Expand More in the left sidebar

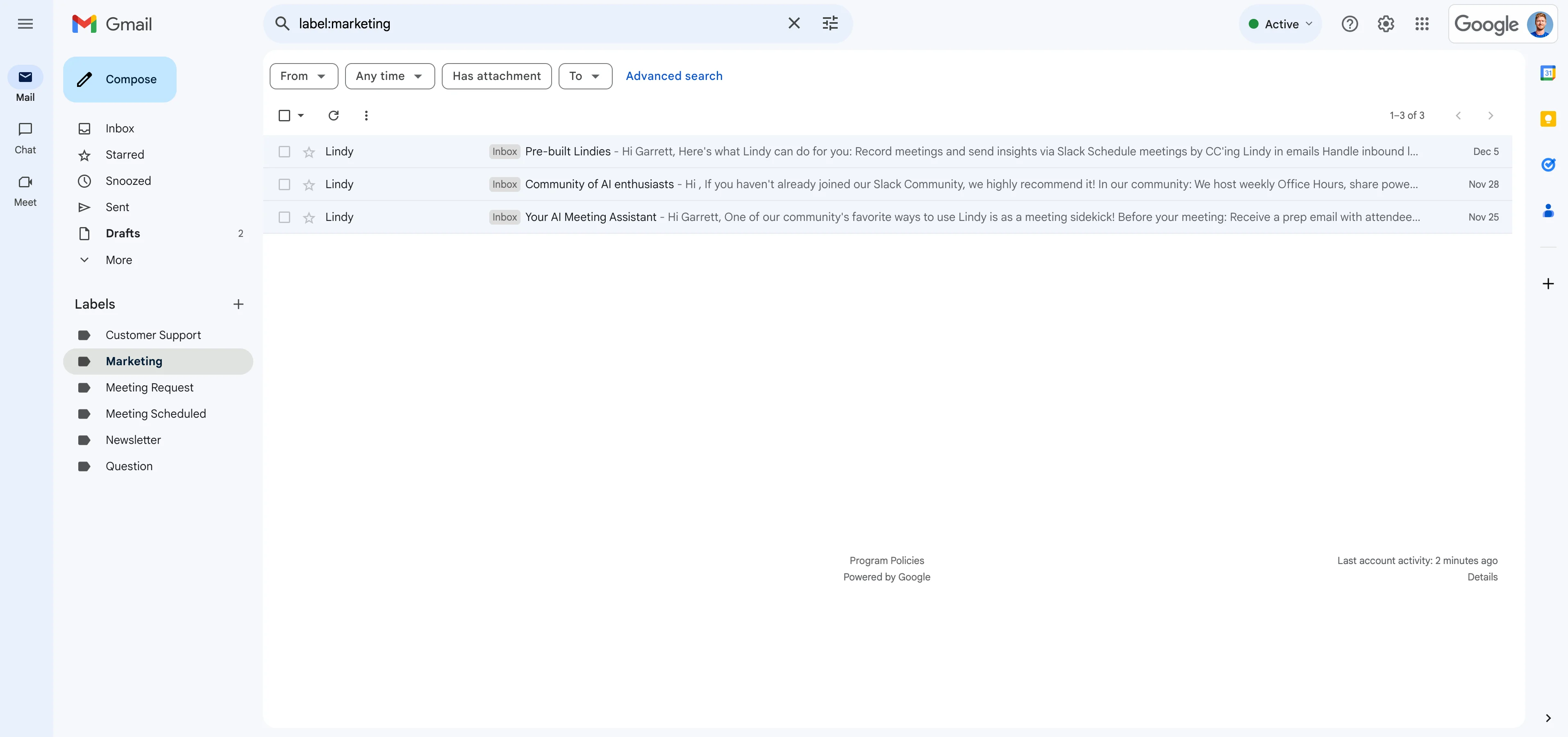click(119, 260)
